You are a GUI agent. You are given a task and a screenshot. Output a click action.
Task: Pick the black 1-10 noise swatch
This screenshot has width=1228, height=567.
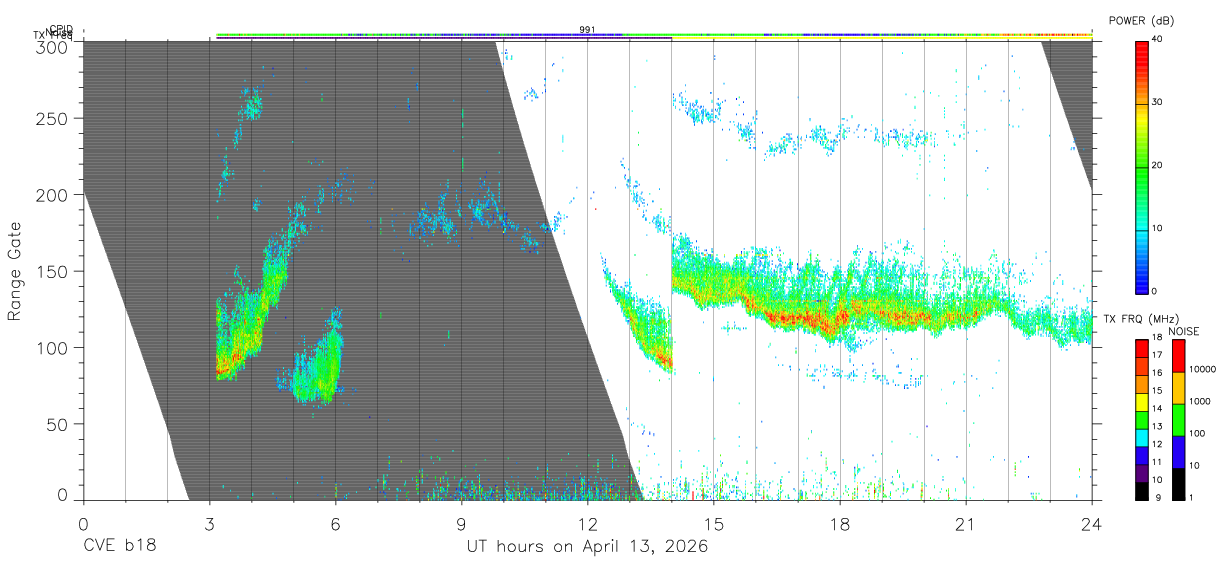(x=1178, y=484)
